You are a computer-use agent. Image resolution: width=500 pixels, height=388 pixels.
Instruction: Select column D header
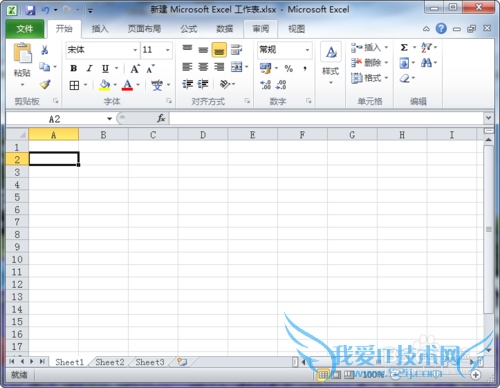pos(203,135)
